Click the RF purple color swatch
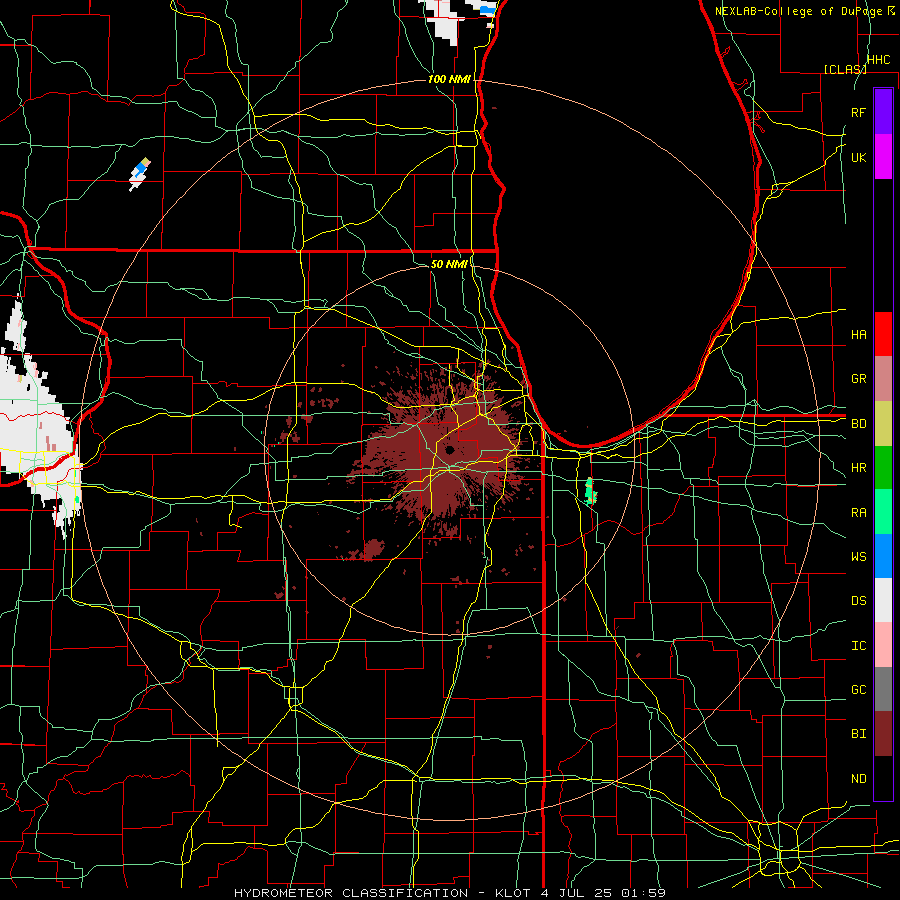The image size is (900, 900). point(883,112)
